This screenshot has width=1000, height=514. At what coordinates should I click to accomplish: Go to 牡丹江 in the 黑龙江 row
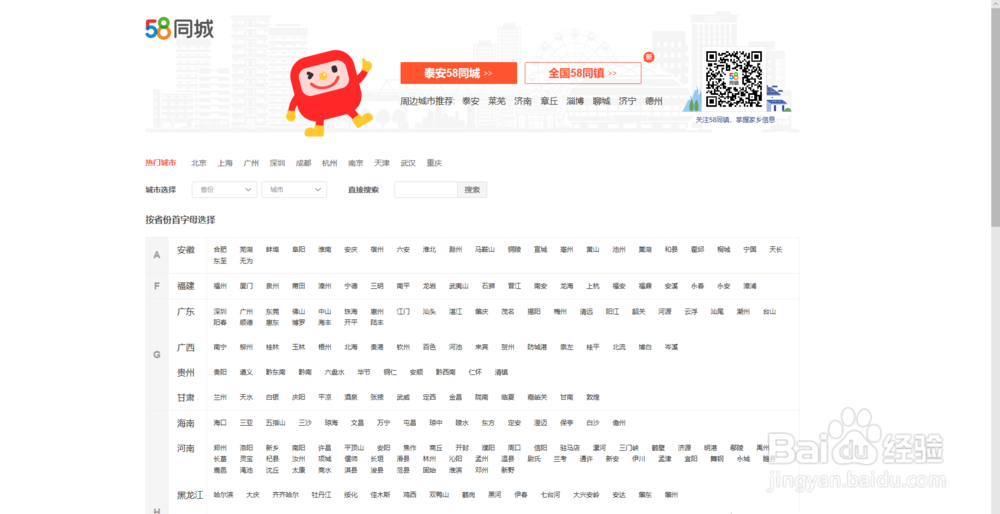[321, 495]
